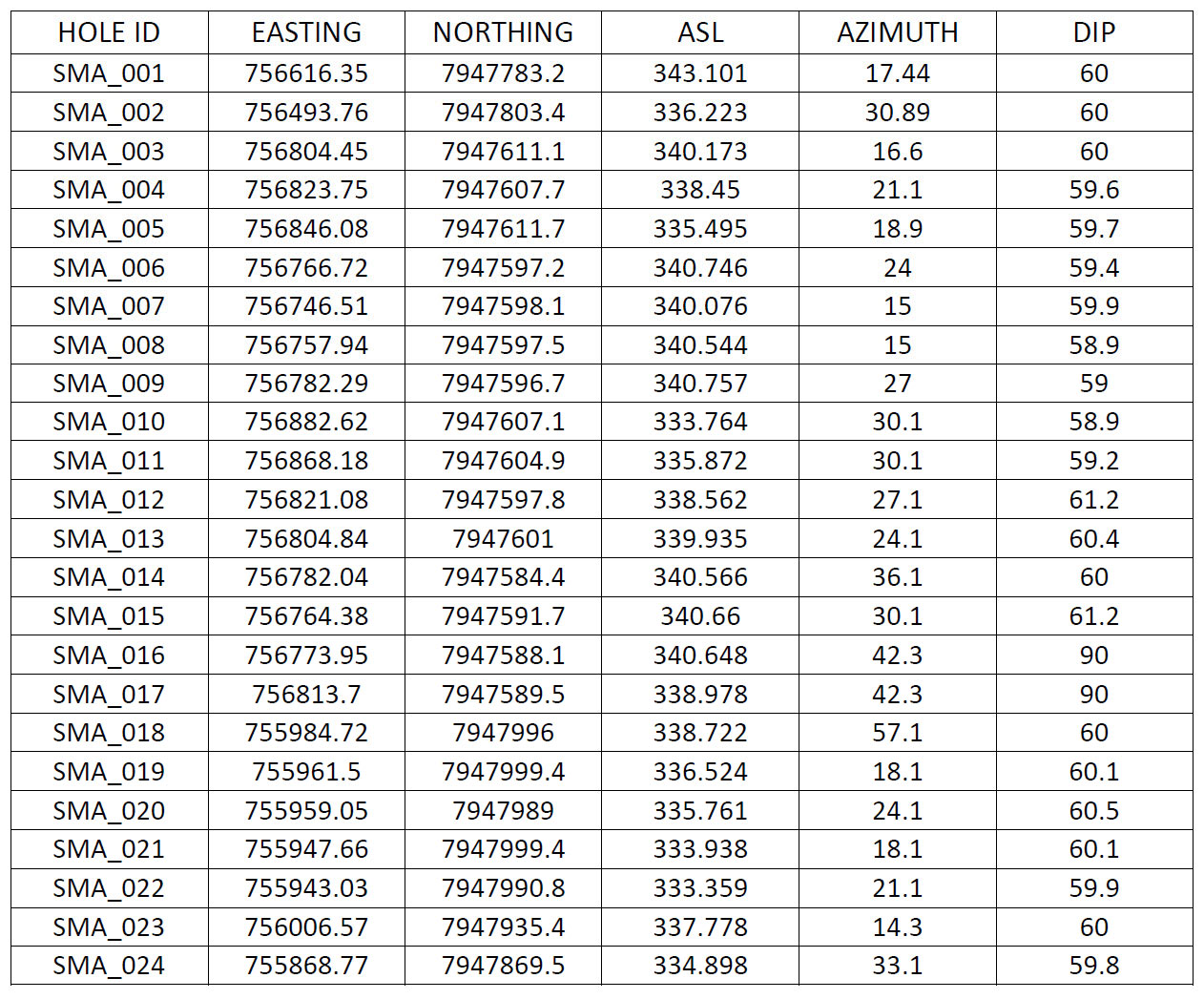Click the AZIMUTH column header
Image resolution: width=1204 pixels, height=999 pixels.
pyautogui.click(x=897, y=32)
